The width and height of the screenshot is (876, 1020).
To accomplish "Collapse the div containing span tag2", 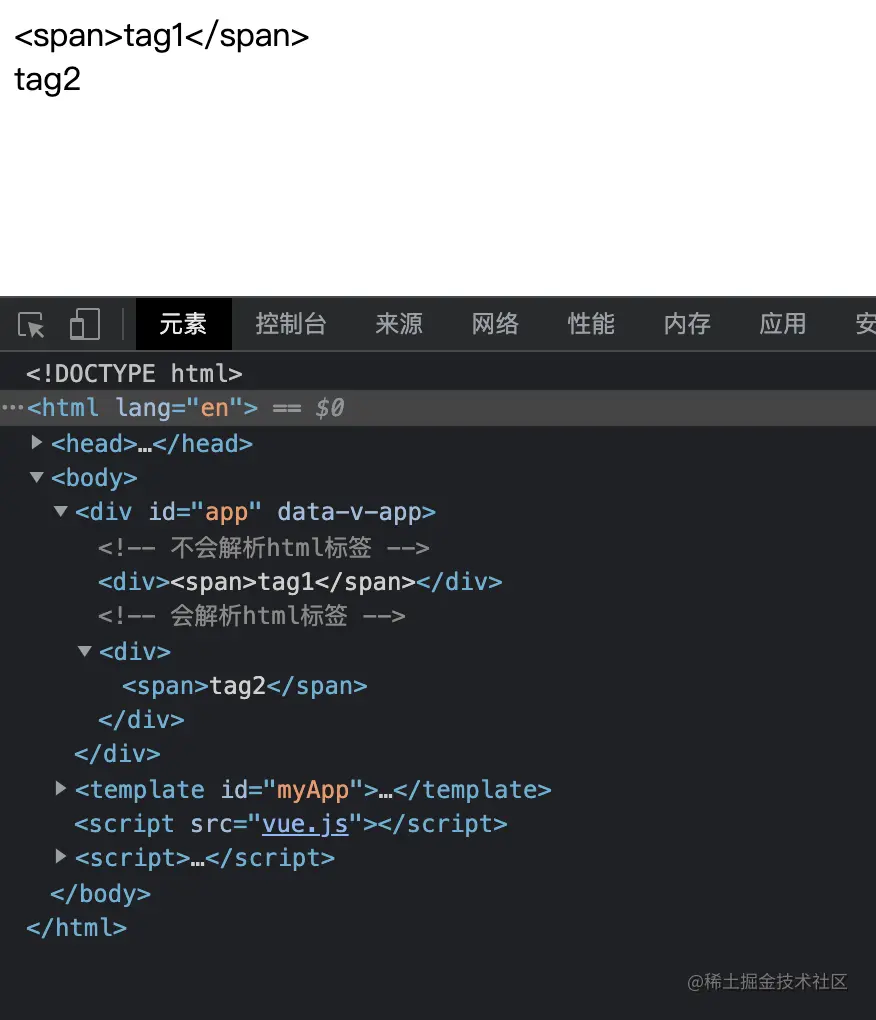I will (85, 651).
